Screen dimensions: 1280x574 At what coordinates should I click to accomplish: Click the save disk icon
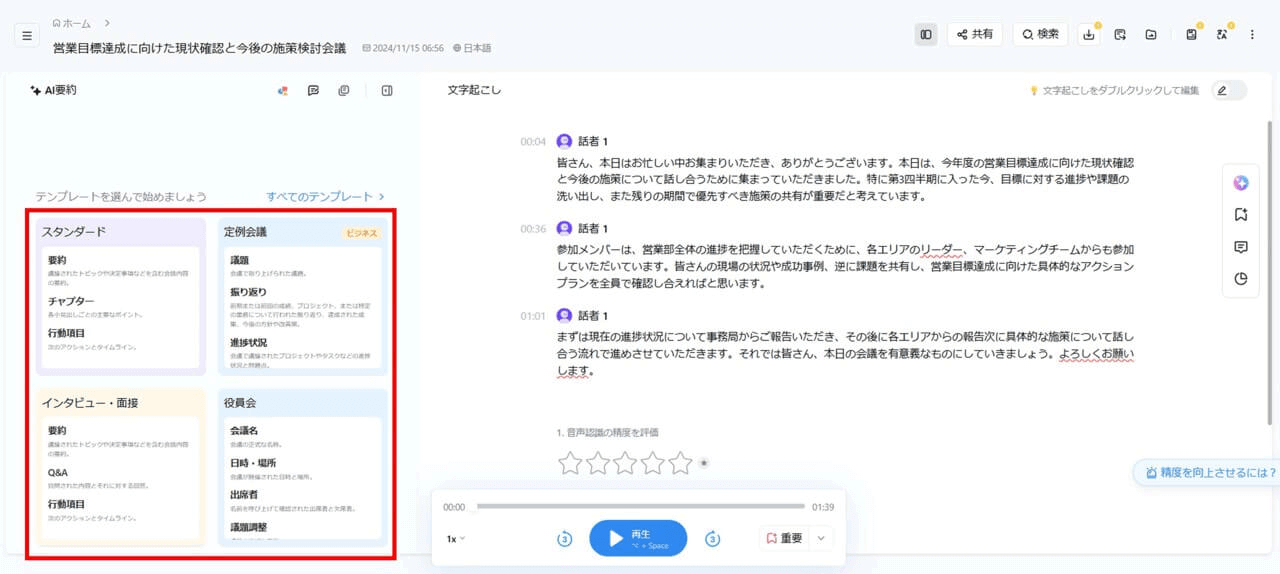click(1191, 34)
